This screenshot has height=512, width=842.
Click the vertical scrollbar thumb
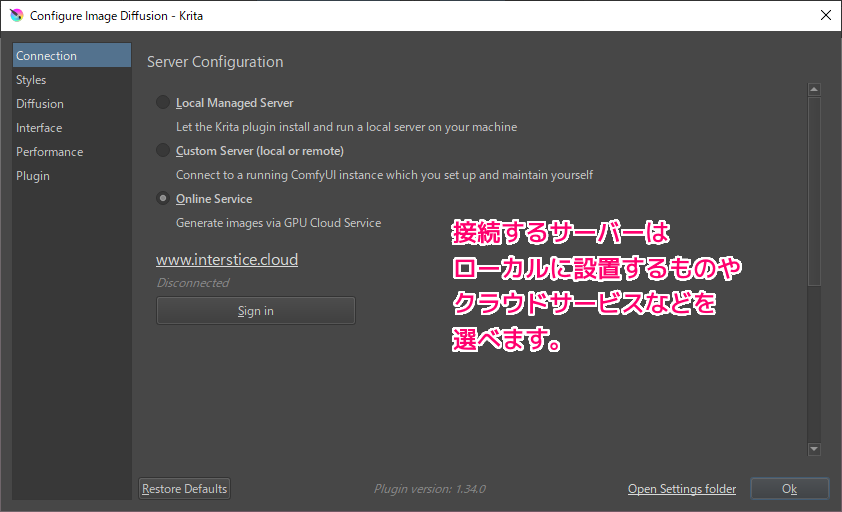click(814, 191)
